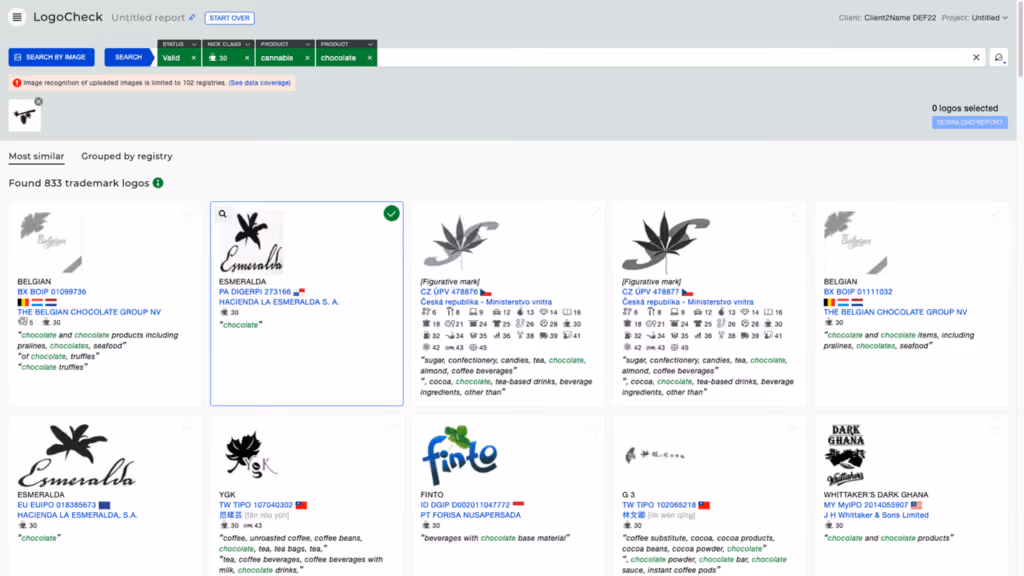Viewport: 1024px width, 576px height.
Task: Open ID DGIP D002011047772 registry link
Action: (x=465, y=505)
